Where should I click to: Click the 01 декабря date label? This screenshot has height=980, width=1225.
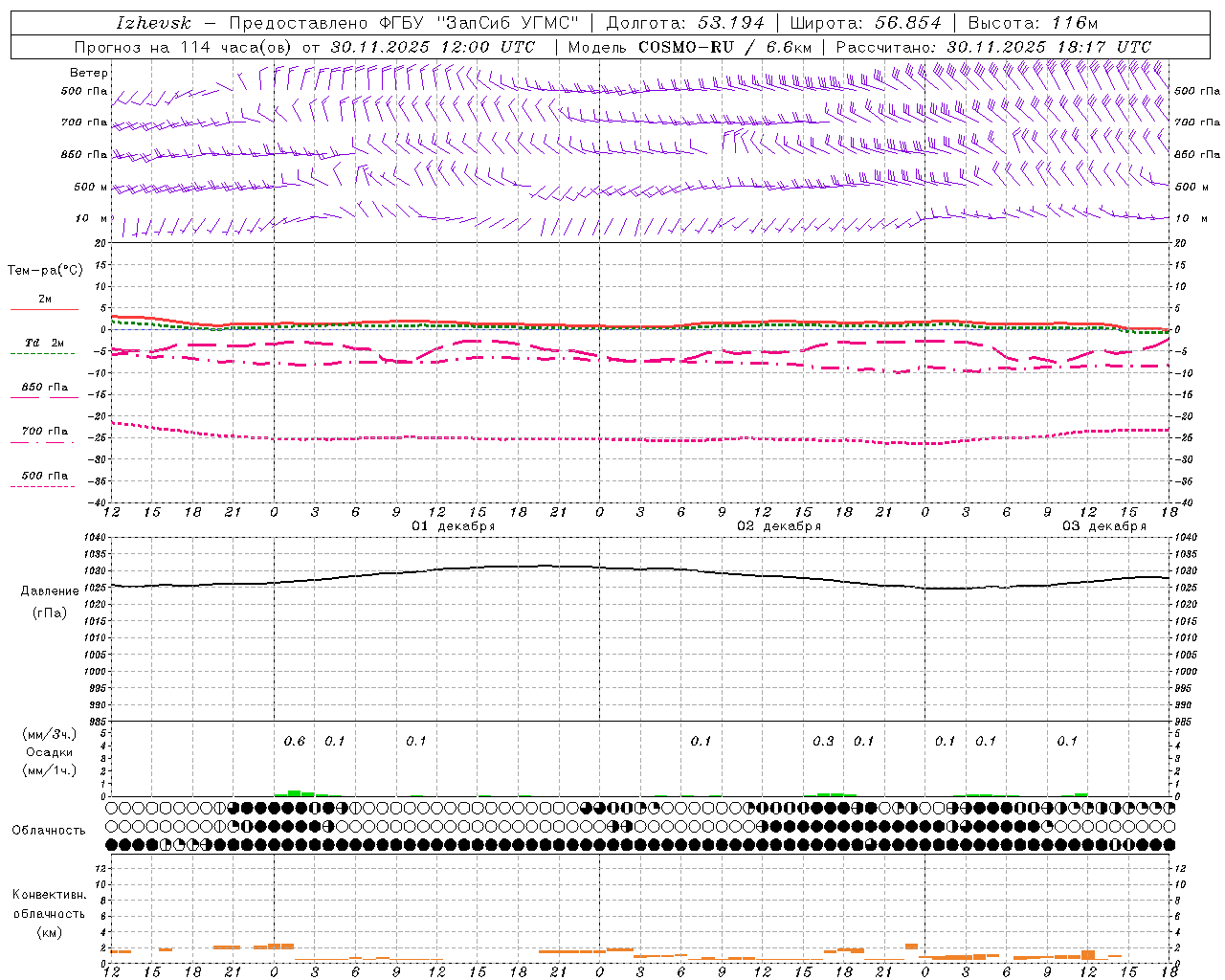tap(453, 526)
